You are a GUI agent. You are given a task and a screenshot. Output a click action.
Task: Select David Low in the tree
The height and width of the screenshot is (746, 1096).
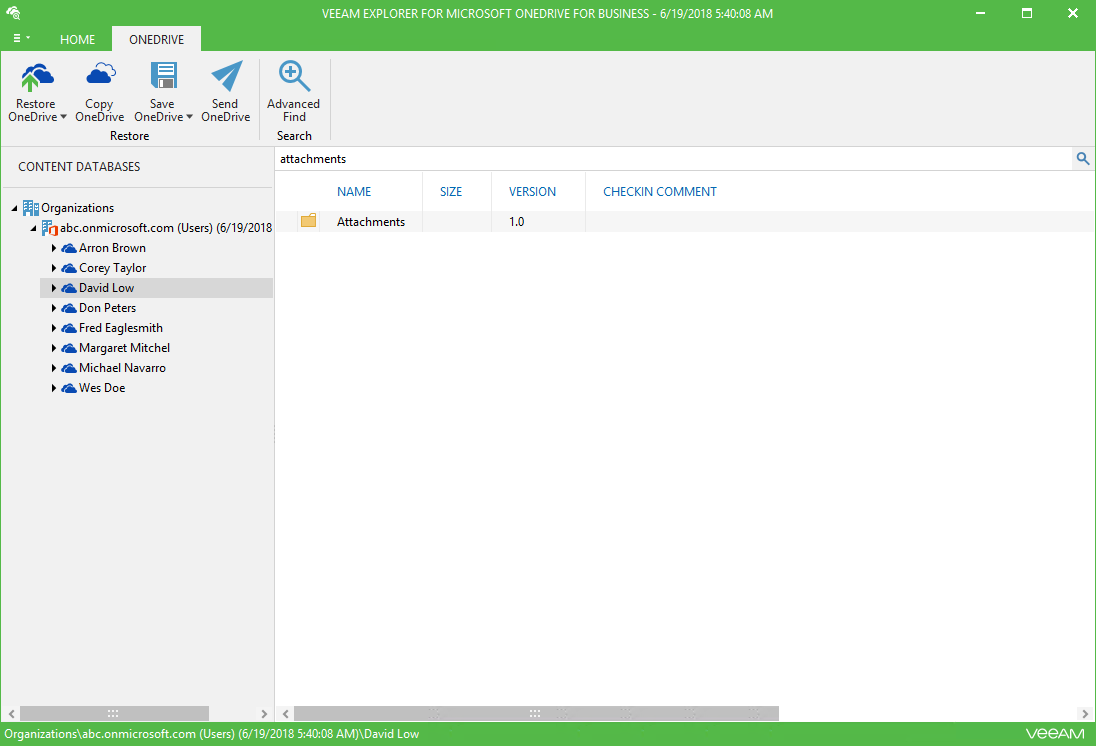[106, 287]
